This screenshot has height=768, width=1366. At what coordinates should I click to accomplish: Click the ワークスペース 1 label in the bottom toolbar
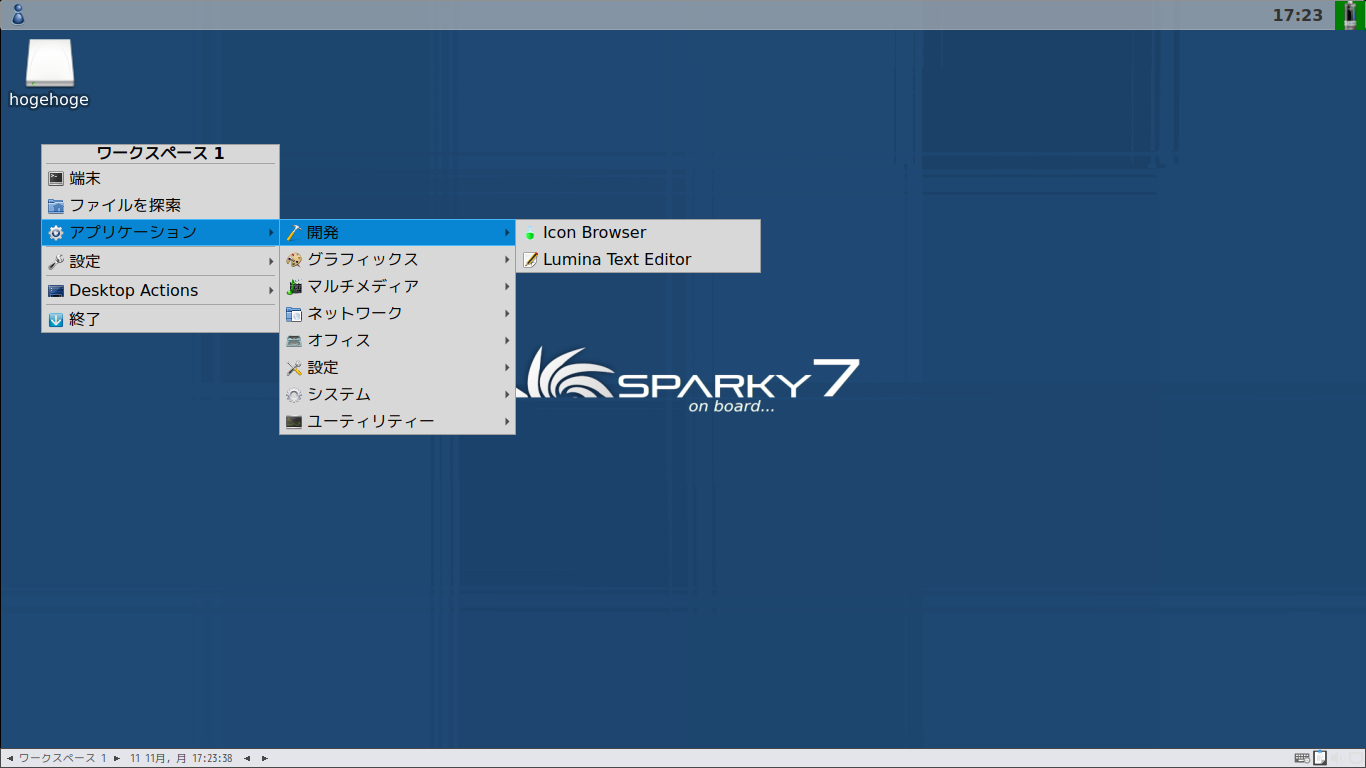pyautogui.click(x=63, y=758)
